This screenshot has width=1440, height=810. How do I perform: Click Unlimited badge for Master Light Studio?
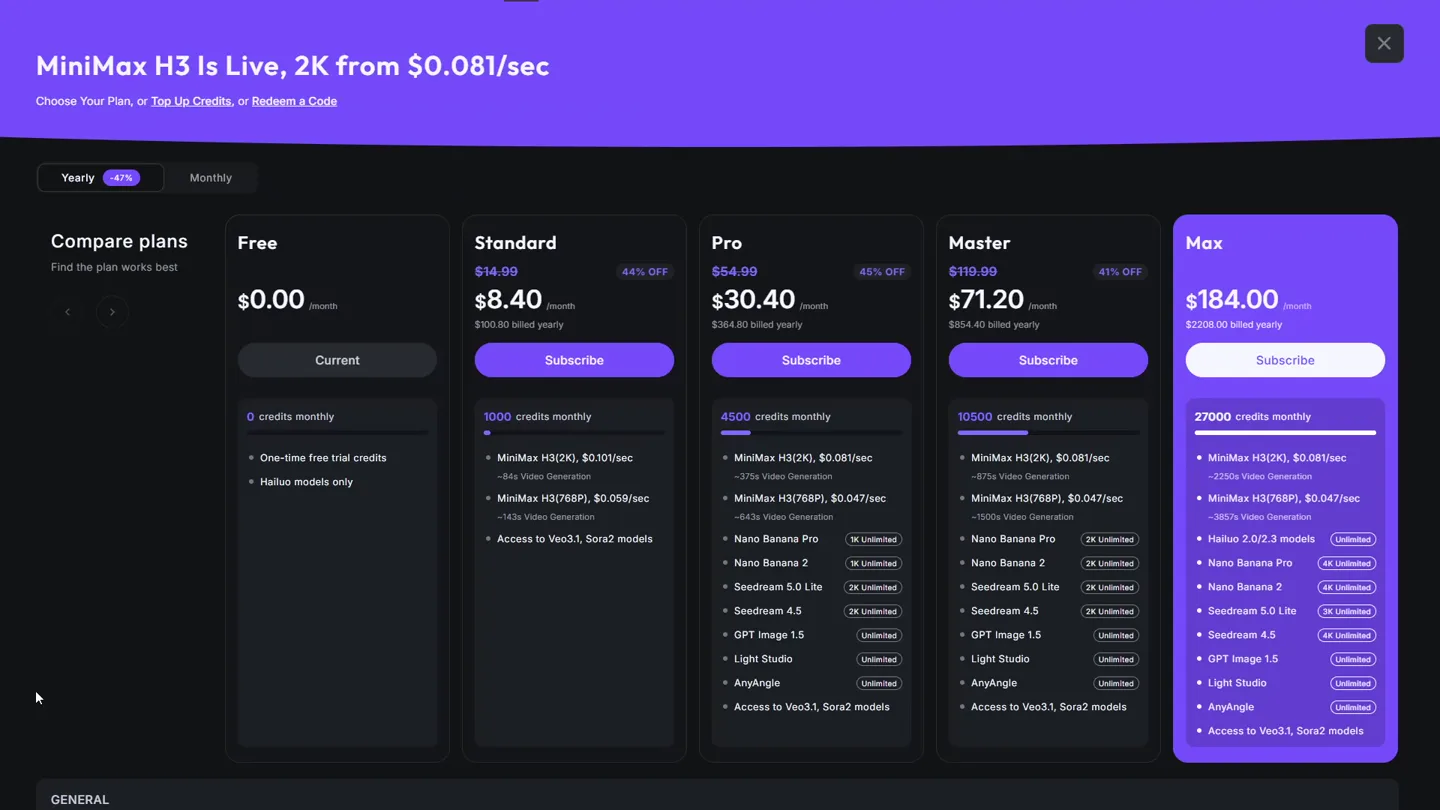pos(1116,659)
